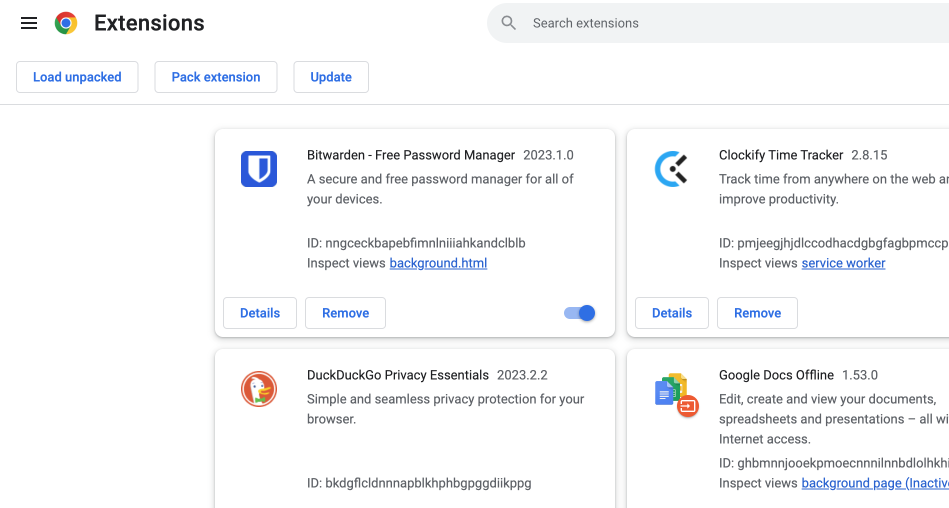Screen dimensions: 949x508
Task: Click the Google Docs Offline ID text
Action: click(834, 463)
